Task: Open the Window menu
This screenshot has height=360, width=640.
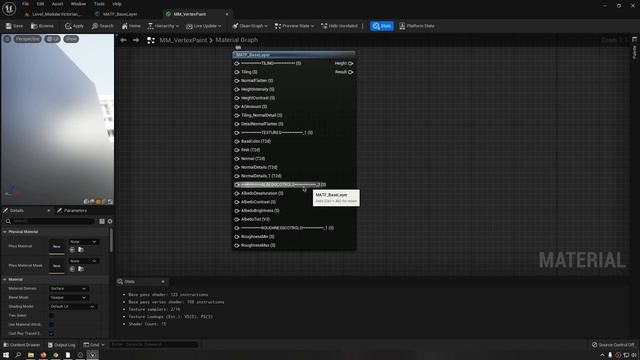Action: pos(78,4)
